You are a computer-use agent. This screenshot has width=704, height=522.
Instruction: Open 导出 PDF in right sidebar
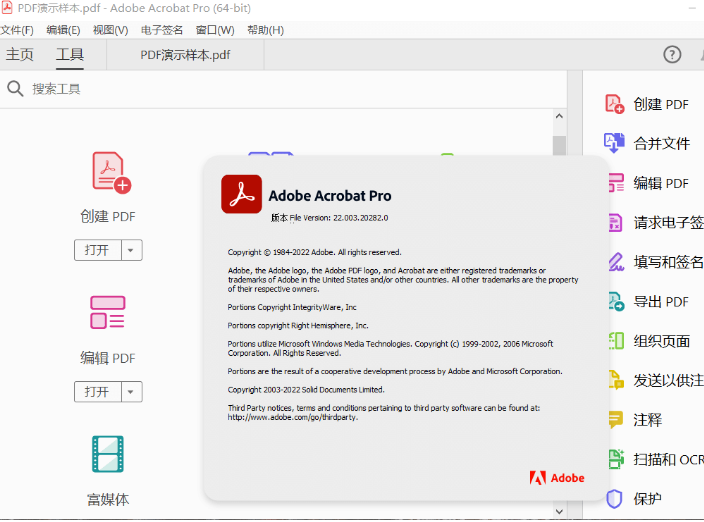point(648,302)
